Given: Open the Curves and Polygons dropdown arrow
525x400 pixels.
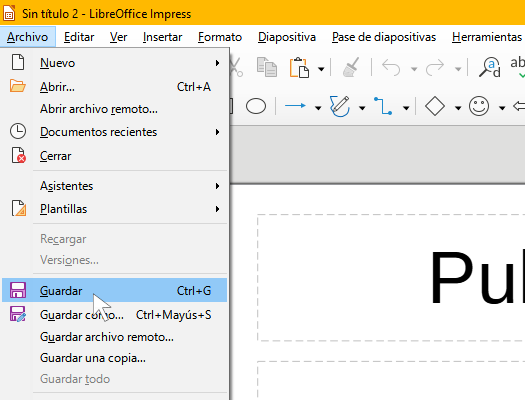Looking at the screenshot, I should click(362, 108).
